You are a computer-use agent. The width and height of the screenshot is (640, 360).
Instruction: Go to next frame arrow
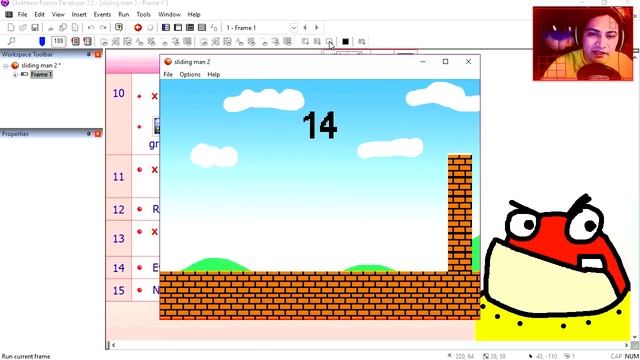[317, 28]
